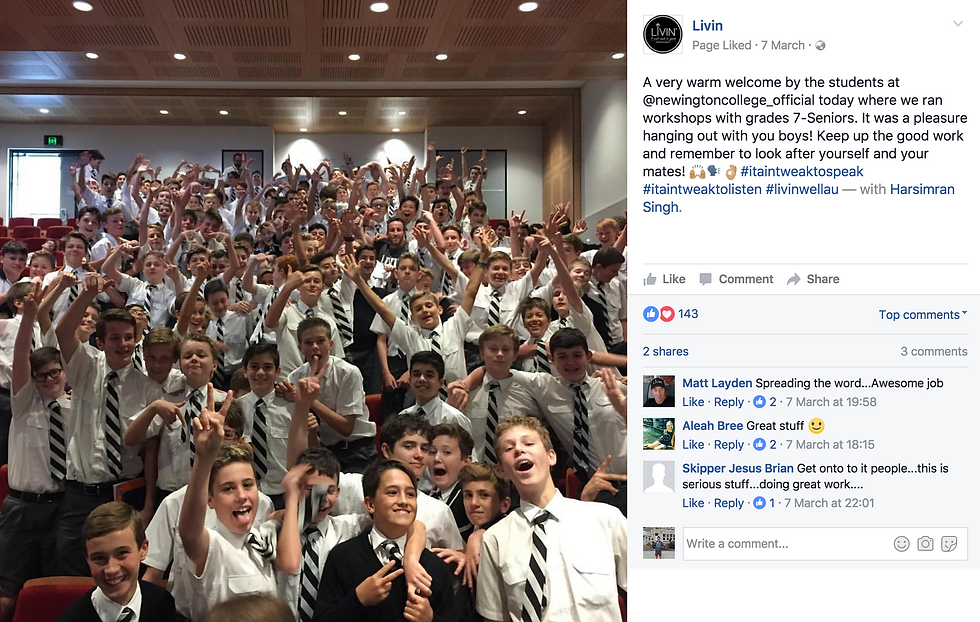Like Aleah Bree's comment
980x622 pixels.
[x=692, y=444]
